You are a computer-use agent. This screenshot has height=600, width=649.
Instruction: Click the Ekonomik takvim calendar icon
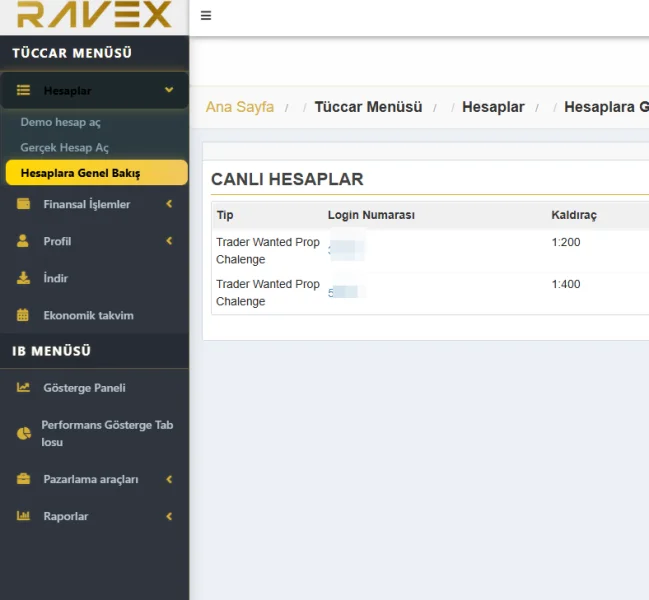pos(23,315)
